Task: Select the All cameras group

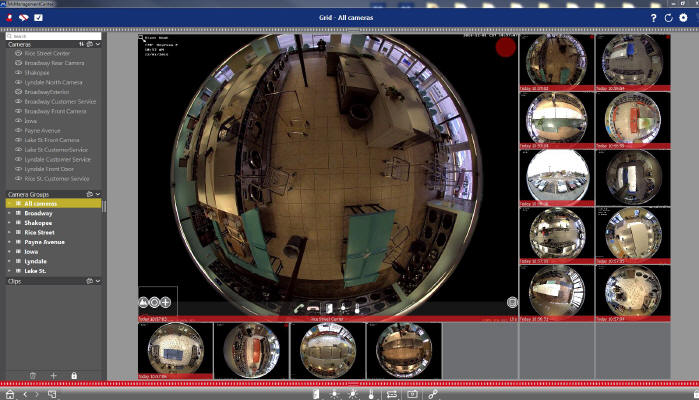Action: point(53,203)
